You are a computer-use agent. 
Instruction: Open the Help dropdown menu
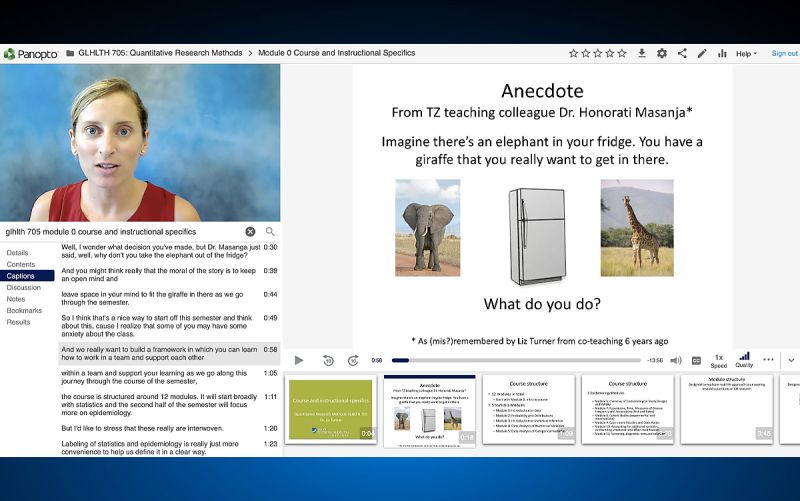(746, 54)
